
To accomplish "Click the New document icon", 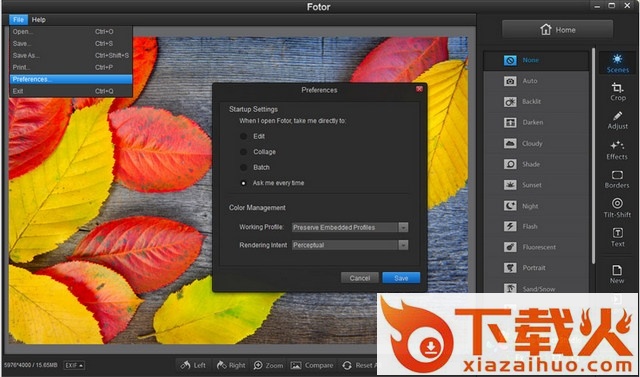I will coord(617,274).
